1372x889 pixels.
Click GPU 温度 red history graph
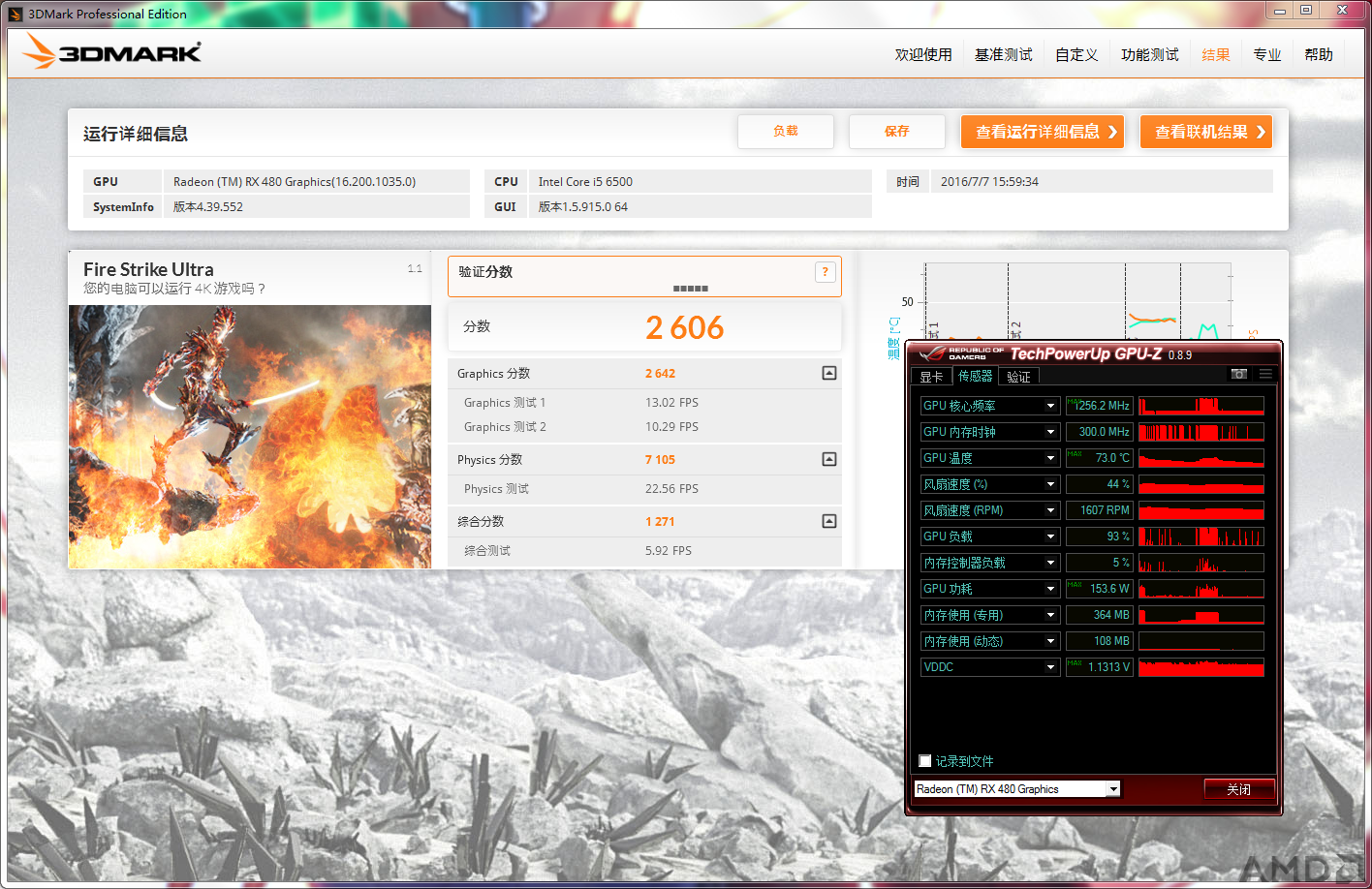1201,458
